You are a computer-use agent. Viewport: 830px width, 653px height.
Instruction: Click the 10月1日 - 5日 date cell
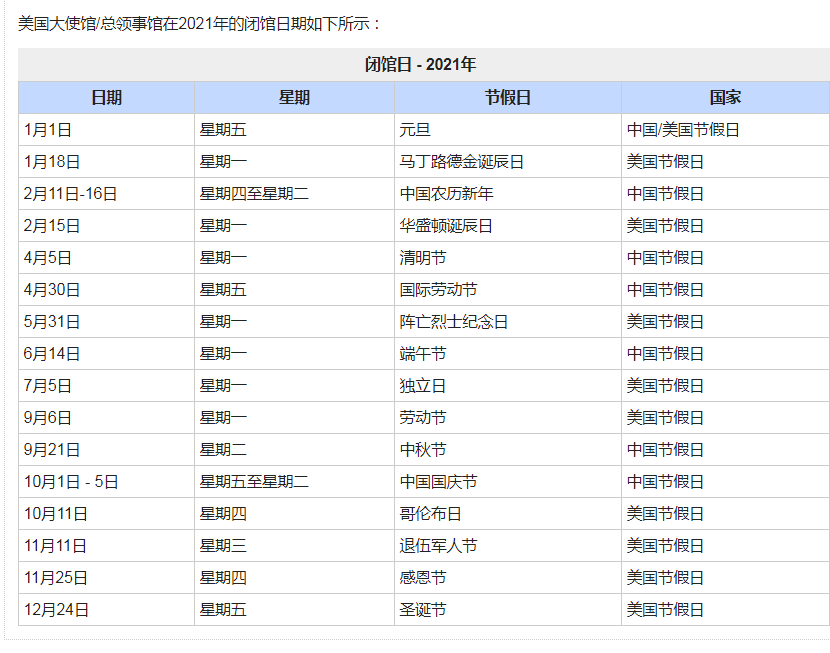(71, 482)
